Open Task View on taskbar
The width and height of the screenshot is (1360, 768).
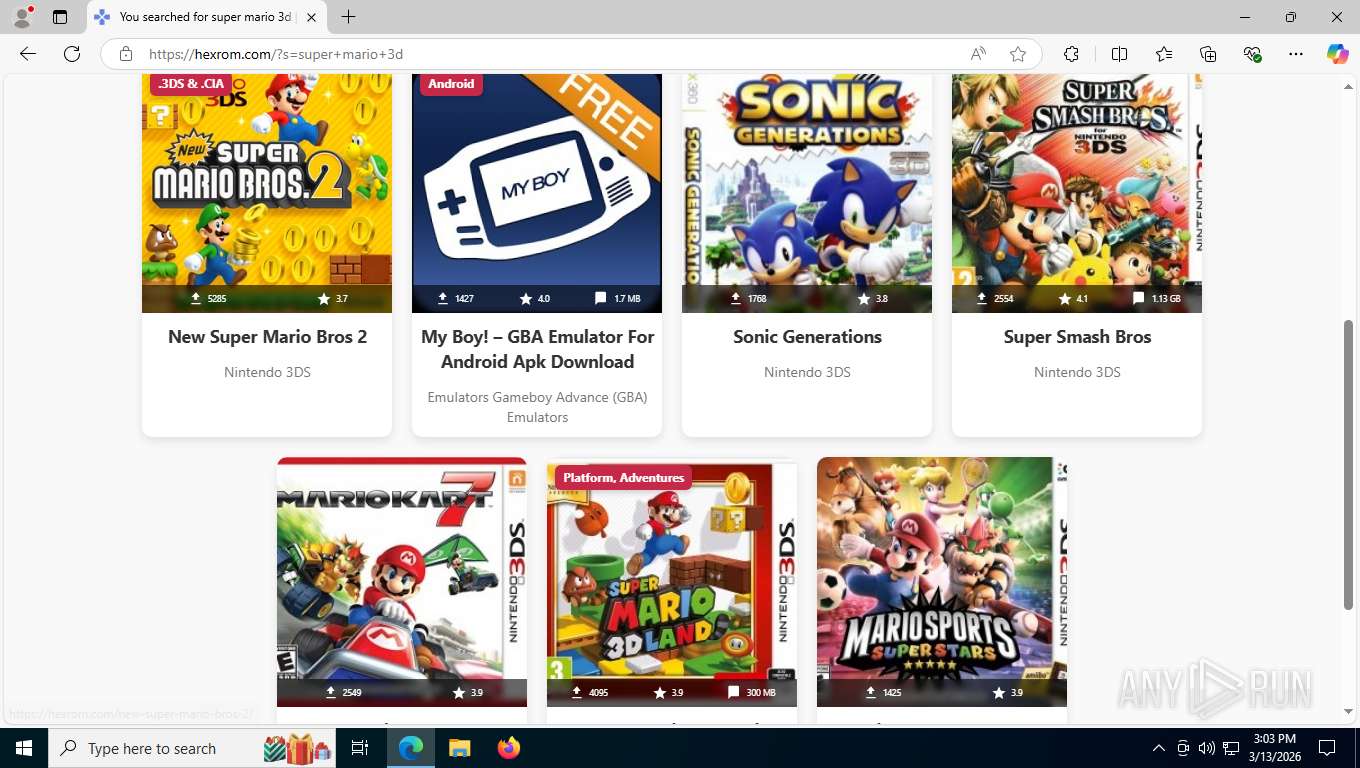(x=360, y=748)
